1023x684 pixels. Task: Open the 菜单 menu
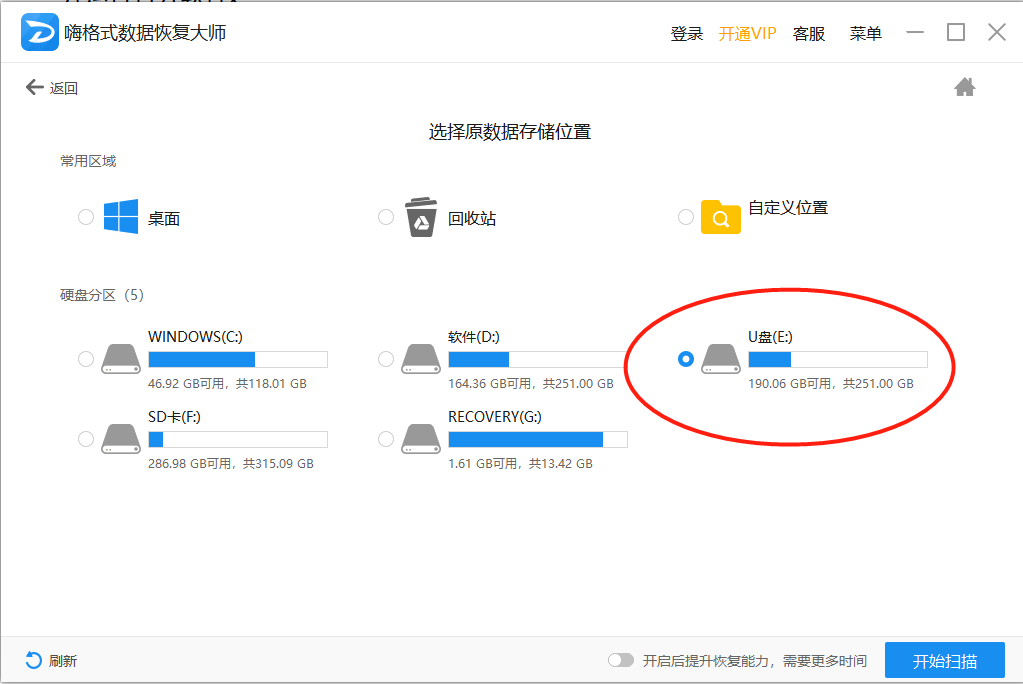866,33
